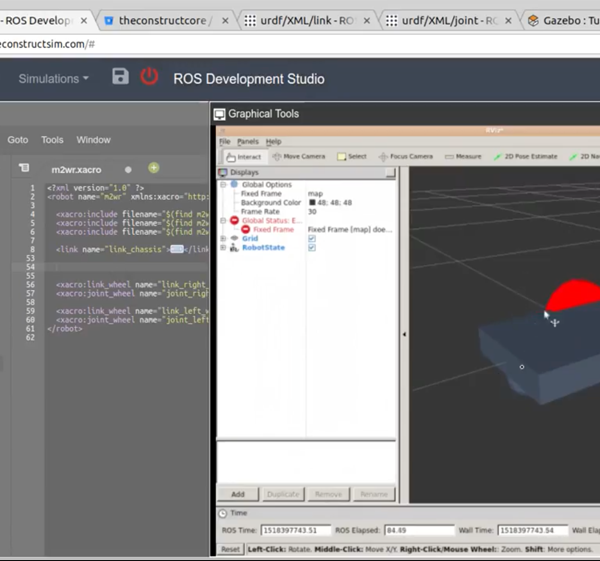Collapse the Global Options tree node
This screenshot has height=561, width=600.
[x=223, y=185]
